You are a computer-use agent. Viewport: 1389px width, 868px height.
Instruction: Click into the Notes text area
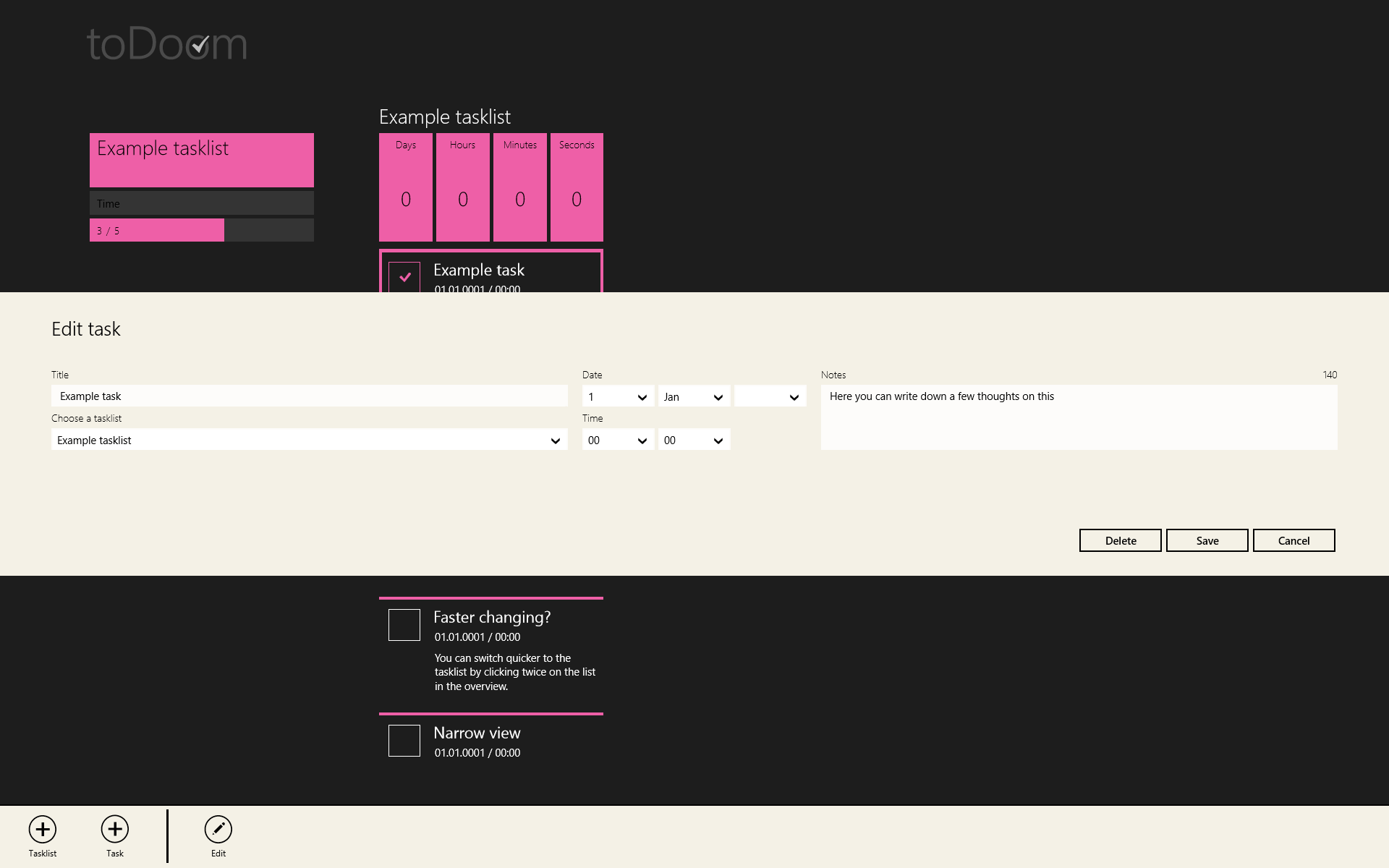point(1078,417)
